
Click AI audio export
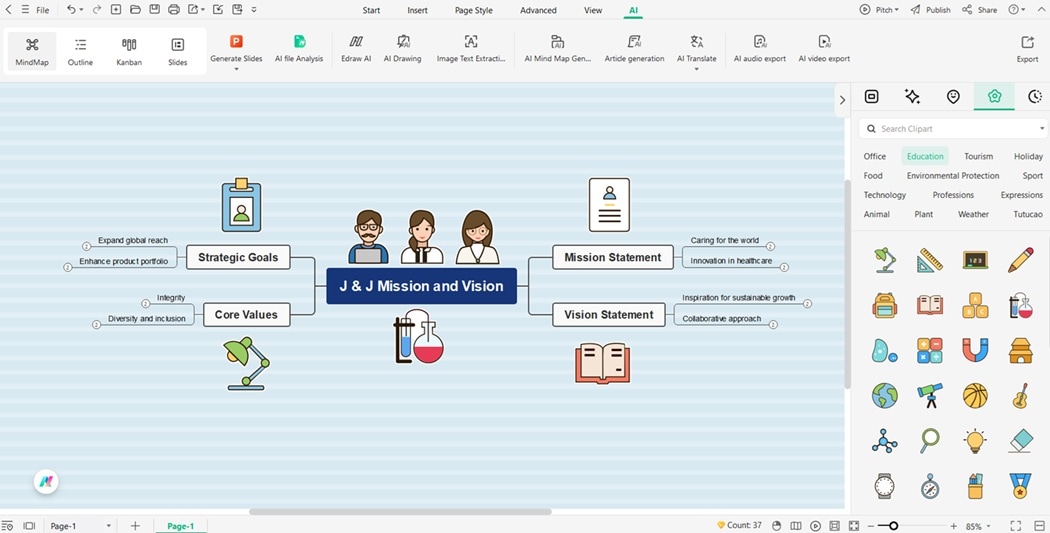pyautogui.click(x=760, y=50)
